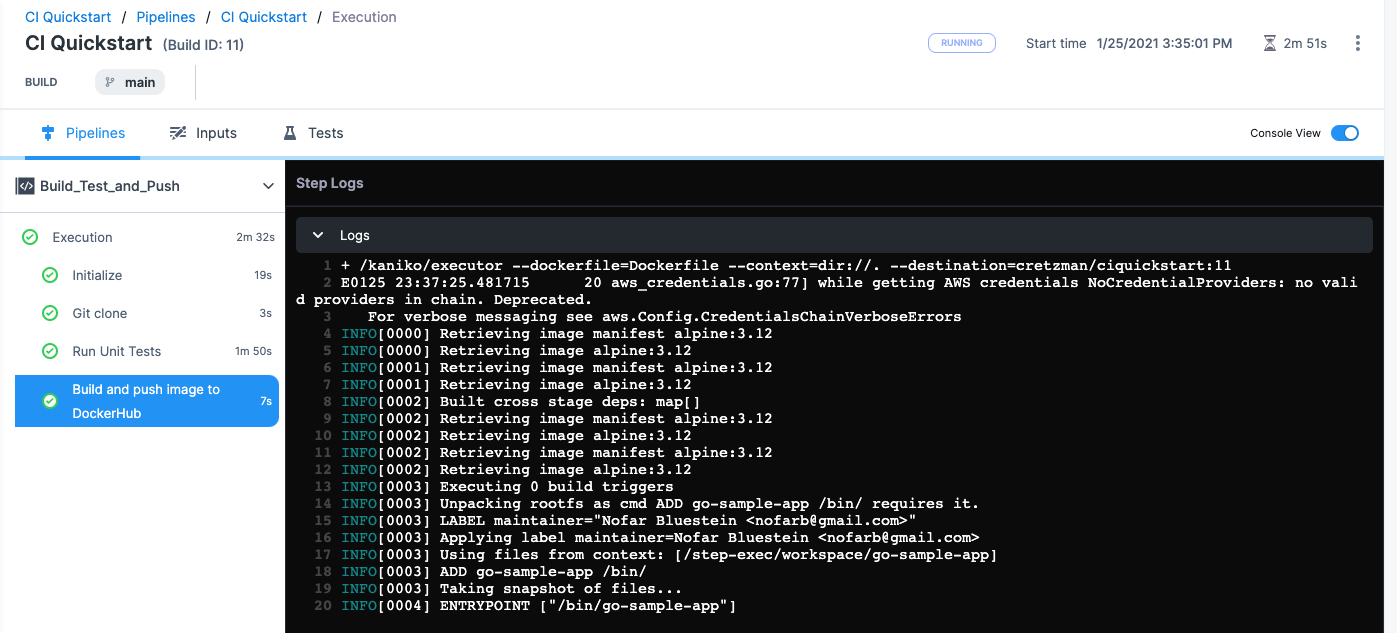1397x633 pixels.
Task: Click the three-dot more options icon
Action: pyautogui.click(x=1357, y=43)
